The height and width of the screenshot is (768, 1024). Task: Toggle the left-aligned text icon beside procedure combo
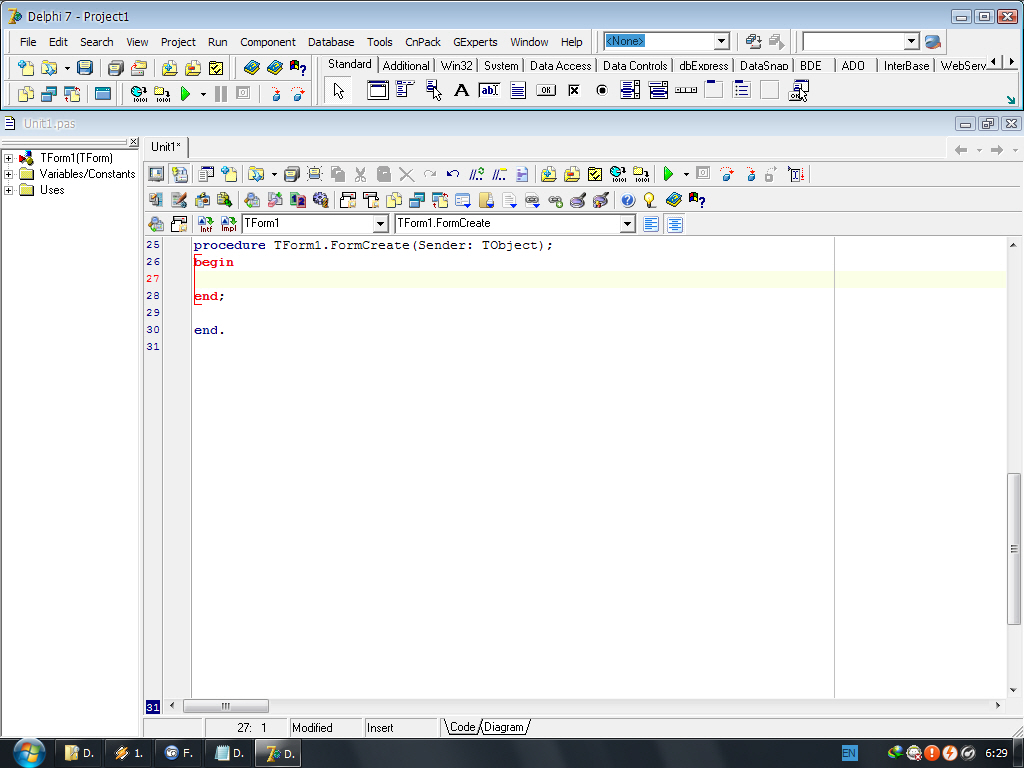click(x=651, y=224)
